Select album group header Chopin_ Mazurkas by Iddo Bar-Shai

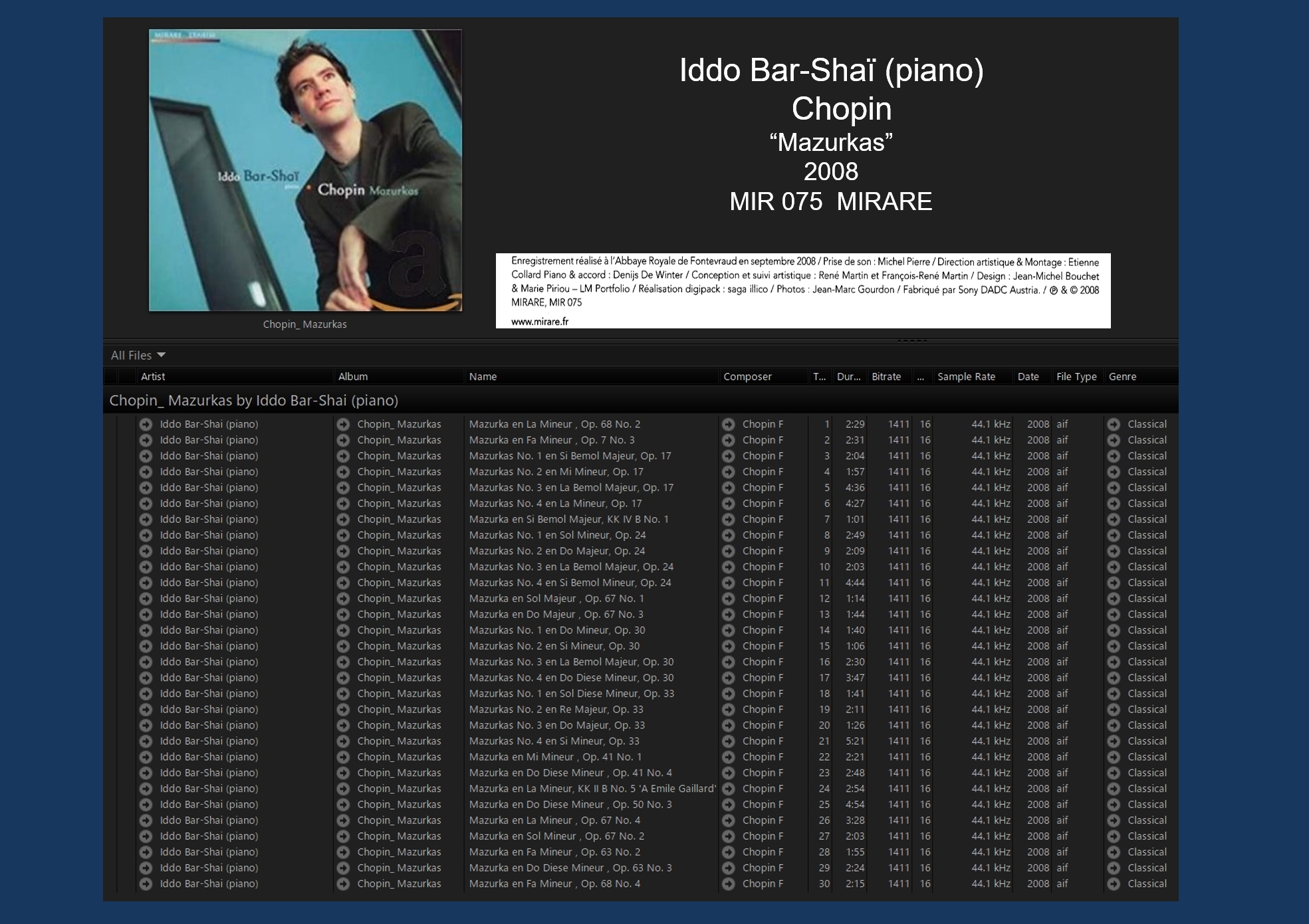pos(253,400)
